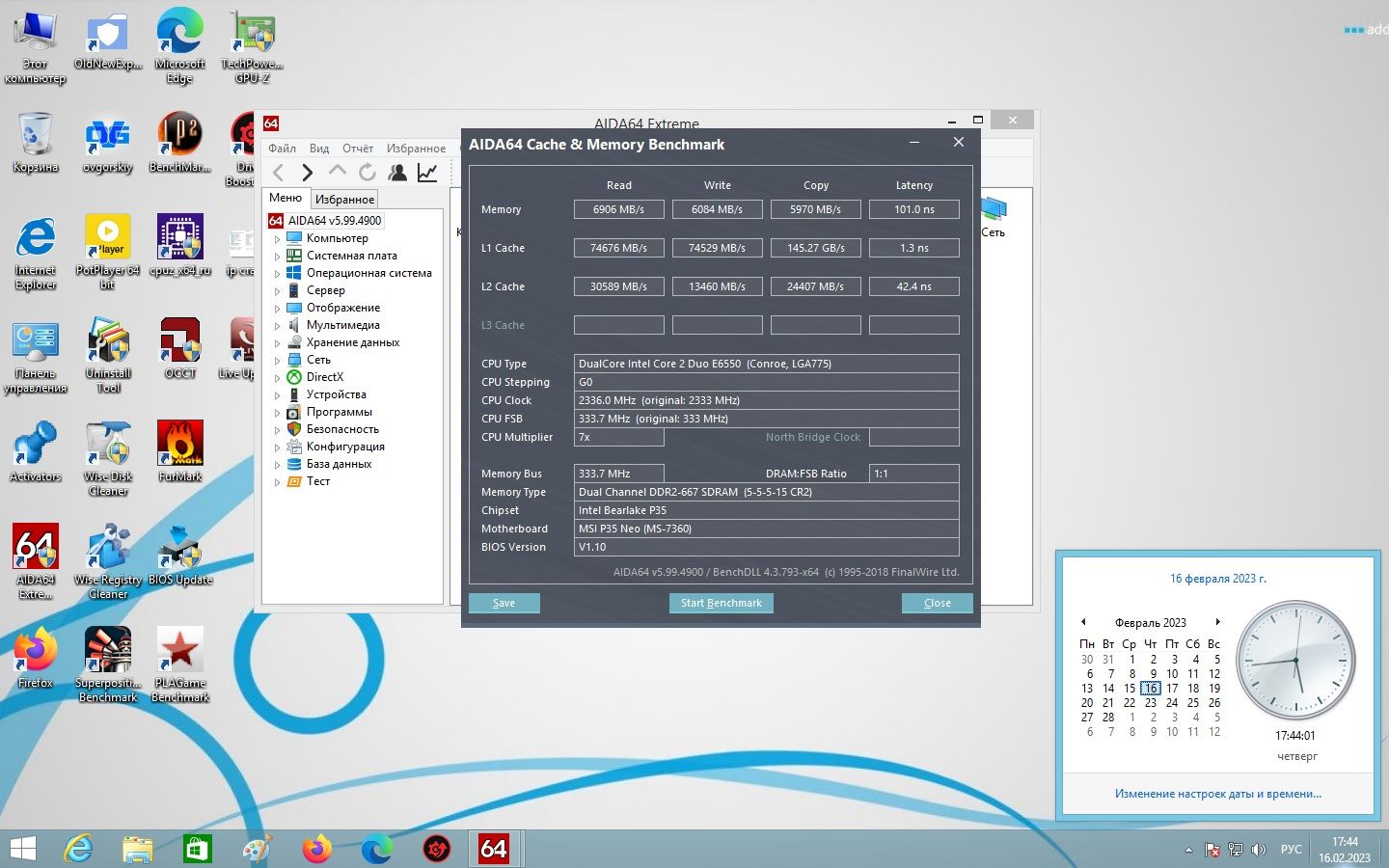Screen dimensions: 1389x868
Task: Click the Windows Start button
Action: click(22, 849)
